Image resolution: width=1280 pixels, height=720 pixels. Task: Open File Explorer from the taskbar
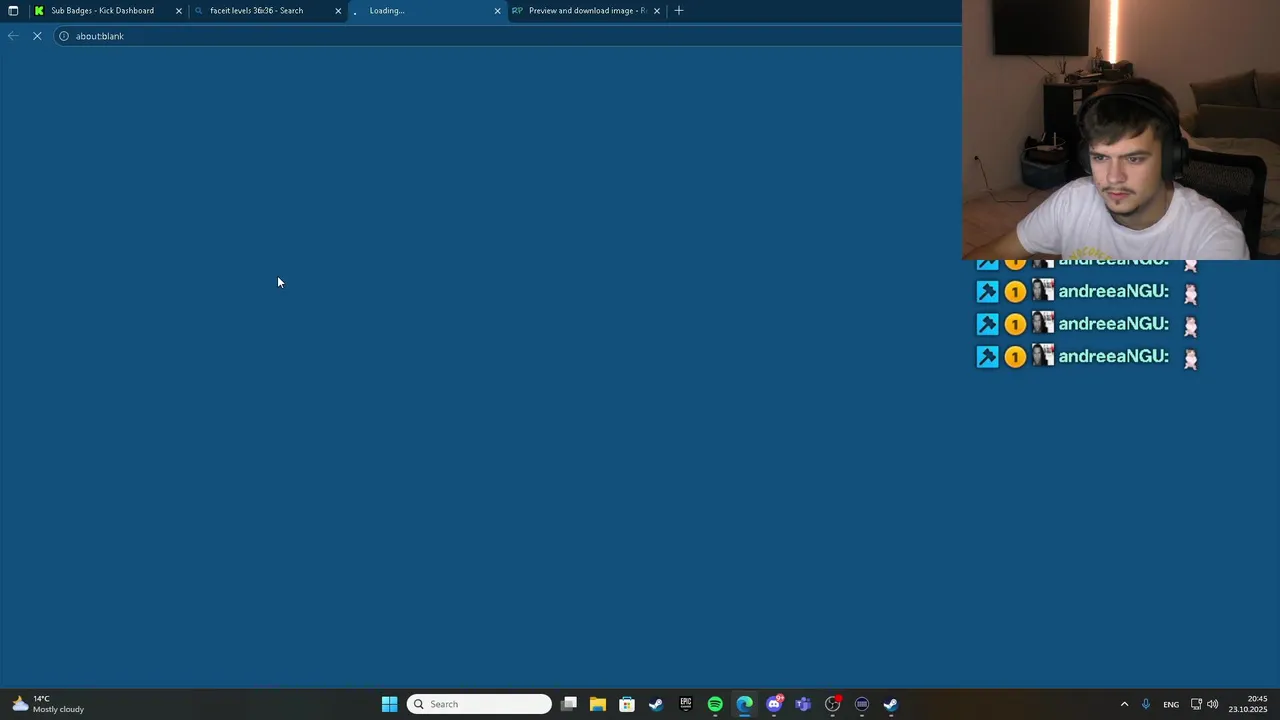coord(598,704)
